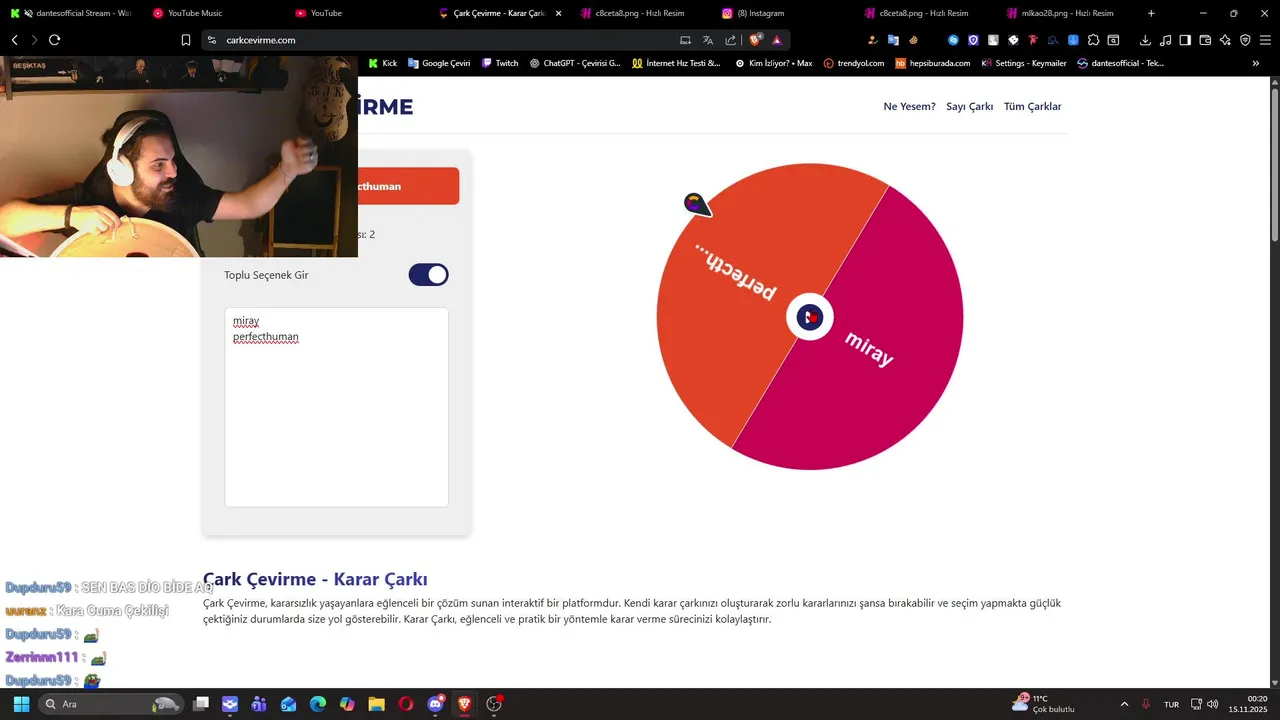Image resolution: width=1280 pixels, height=720 pixels.
Task: Open the Bitwarden shield extension
Action: point(973,40)
